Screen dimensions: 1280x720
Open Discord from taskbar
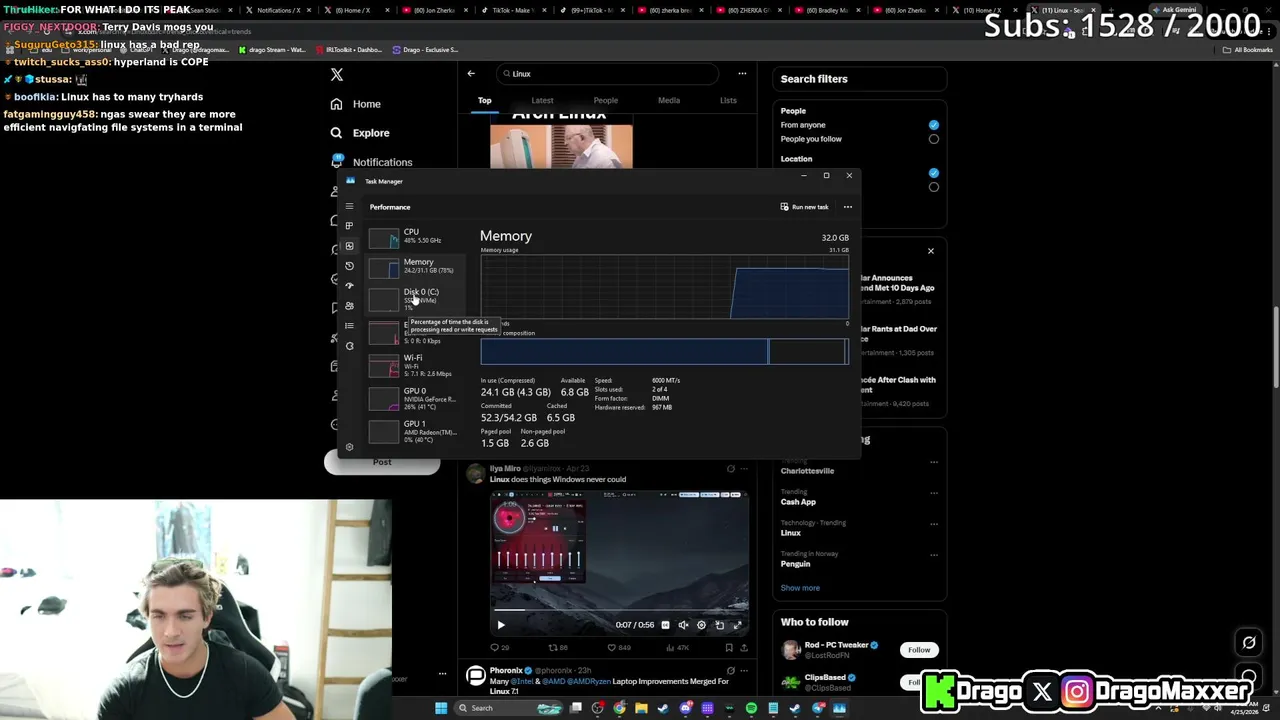(x=685, y=708)
